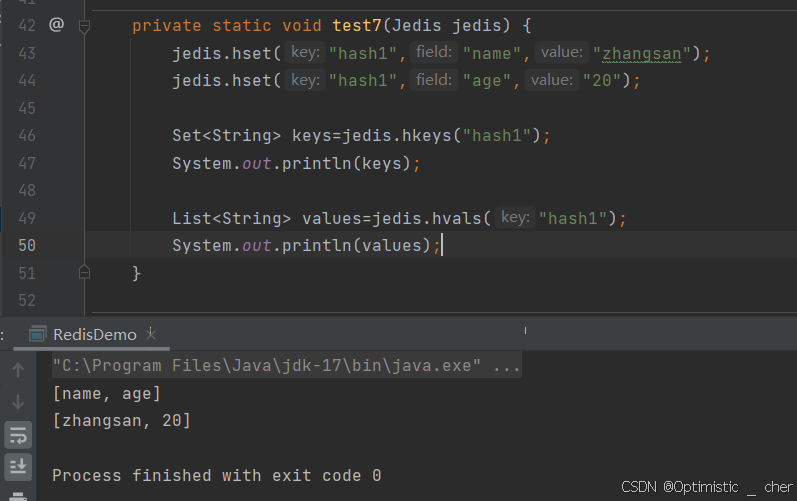797x501 pixels.
Task: Click the "age" field string
Action: [486, 81]
